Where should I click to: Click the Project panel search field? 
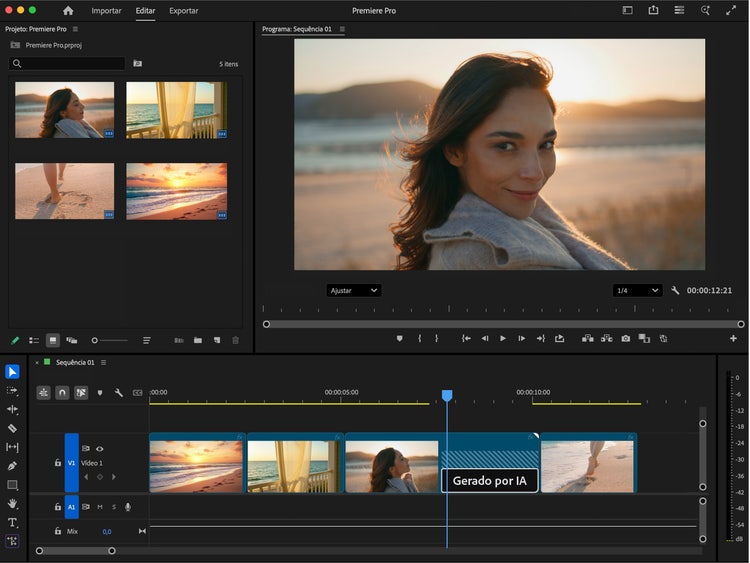67,63
